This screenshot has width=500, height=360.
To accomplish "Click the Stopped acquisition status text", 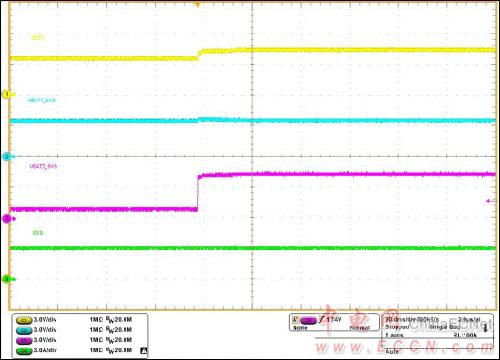I will [x=397, y=327].
